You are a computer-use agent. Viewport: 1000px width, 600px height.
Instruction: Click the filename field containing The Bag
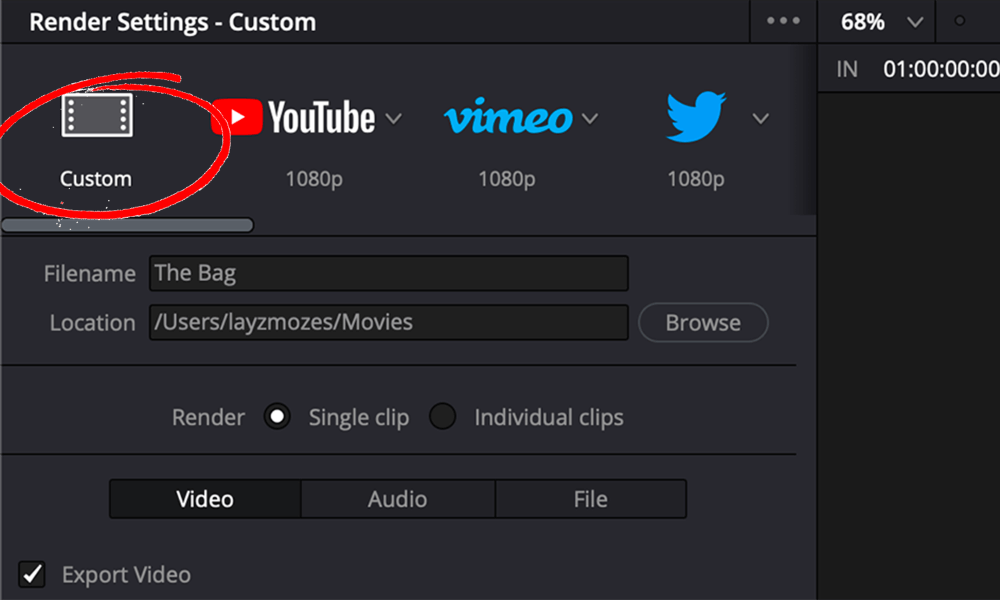coord(388,272)
